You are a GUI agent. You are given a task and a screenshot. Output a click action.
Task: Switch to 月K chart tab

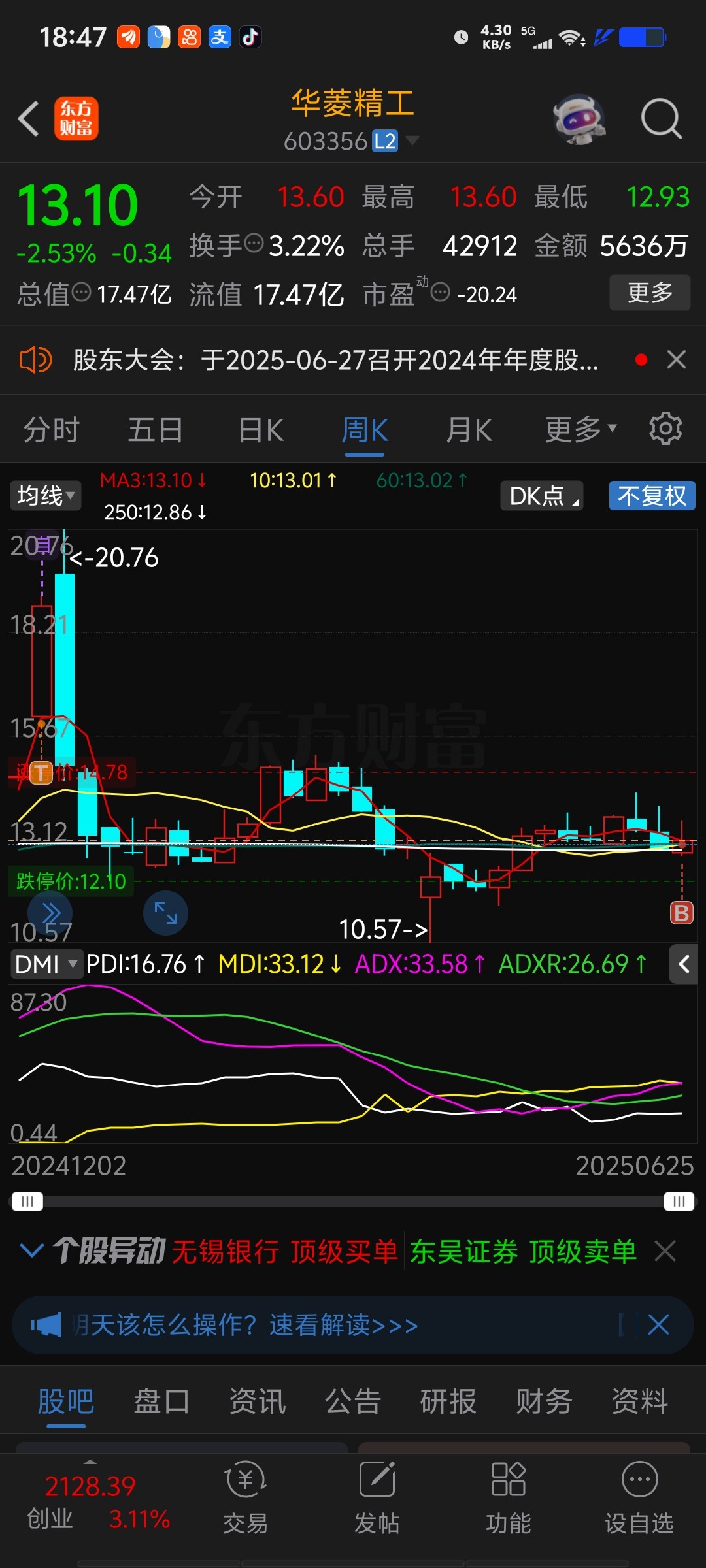coord(469,430)
